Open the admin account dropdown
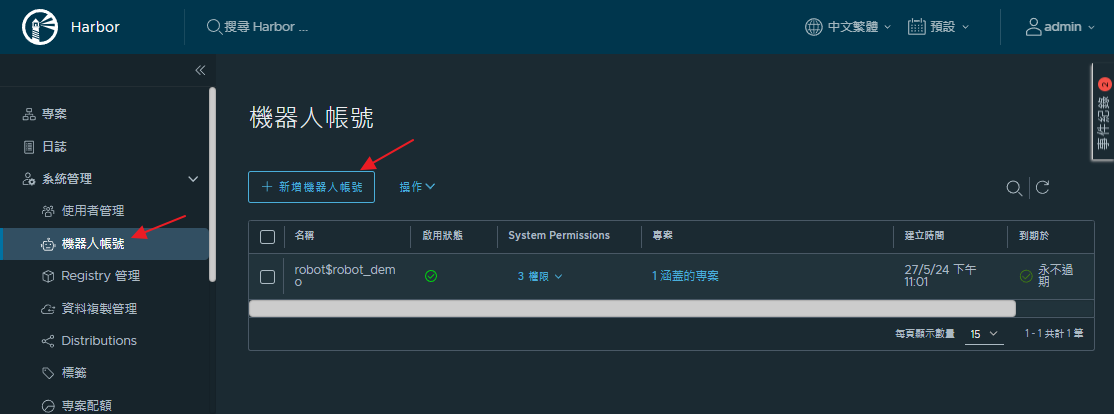The image size is (1114, 414). [1060, 27]
